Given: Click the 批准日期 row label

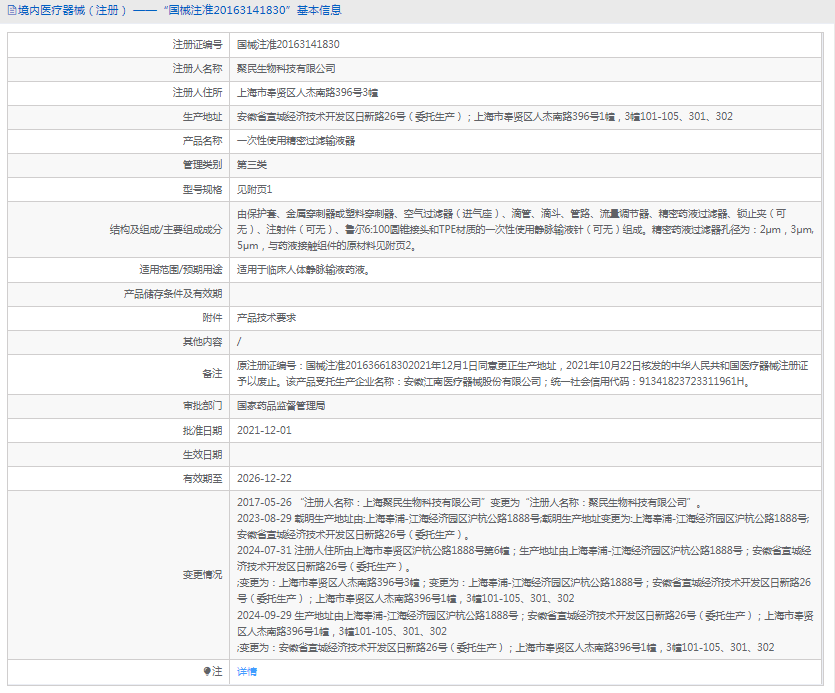Looking at the screenshot, I should 202,430.
